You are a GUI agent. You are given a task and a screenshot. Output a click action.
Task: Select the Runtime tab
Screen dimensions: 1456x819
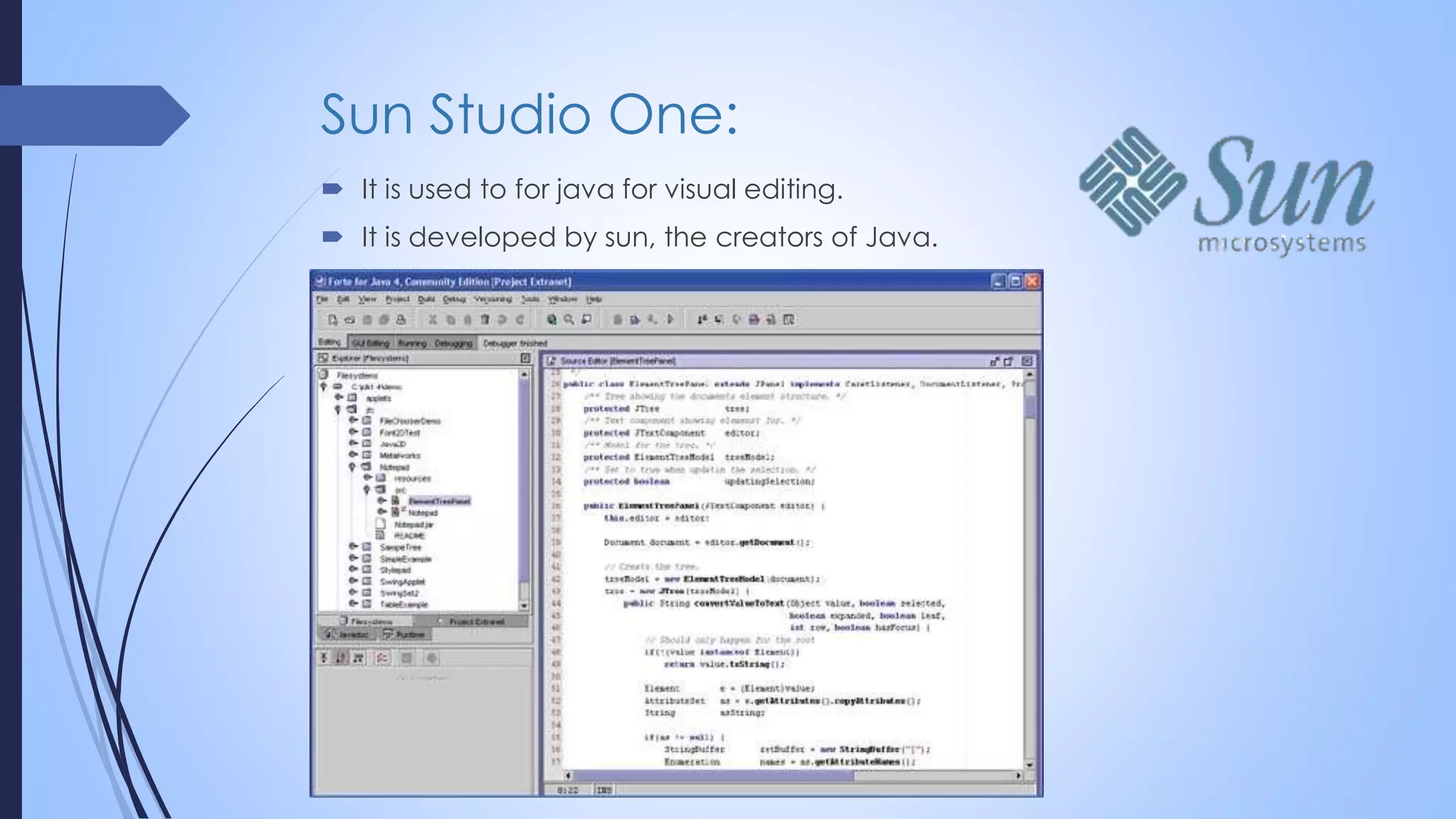pos(405,633)
